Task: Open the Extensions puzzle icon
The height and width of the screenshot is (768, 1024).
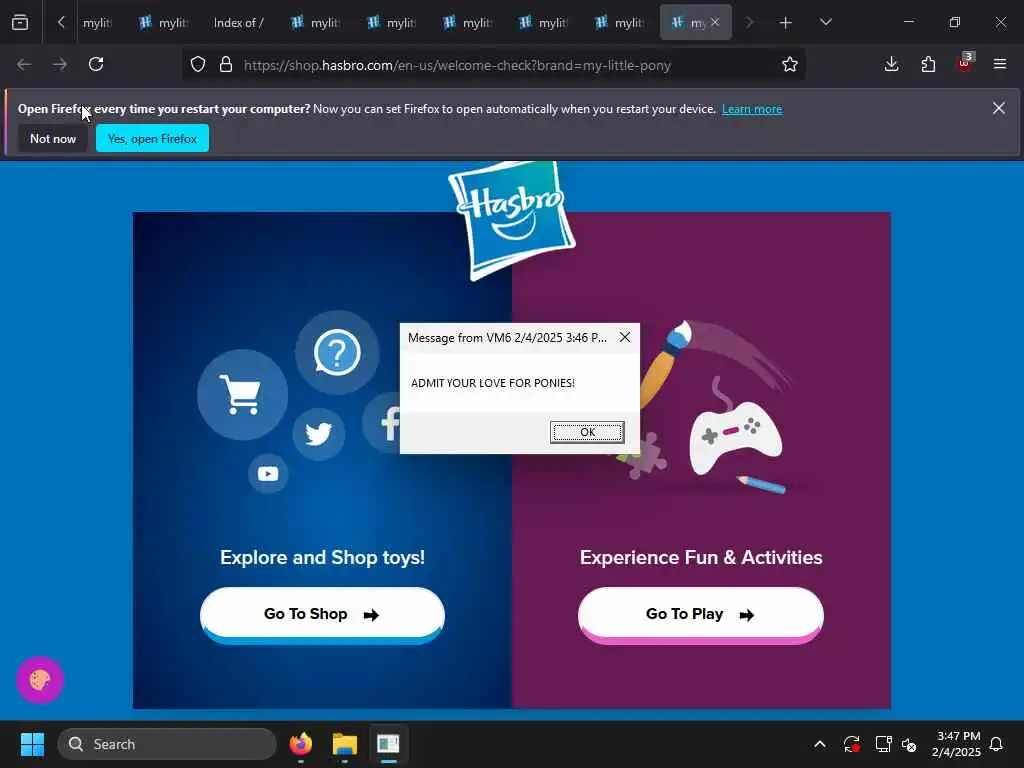Action: [x=928, y=64]
